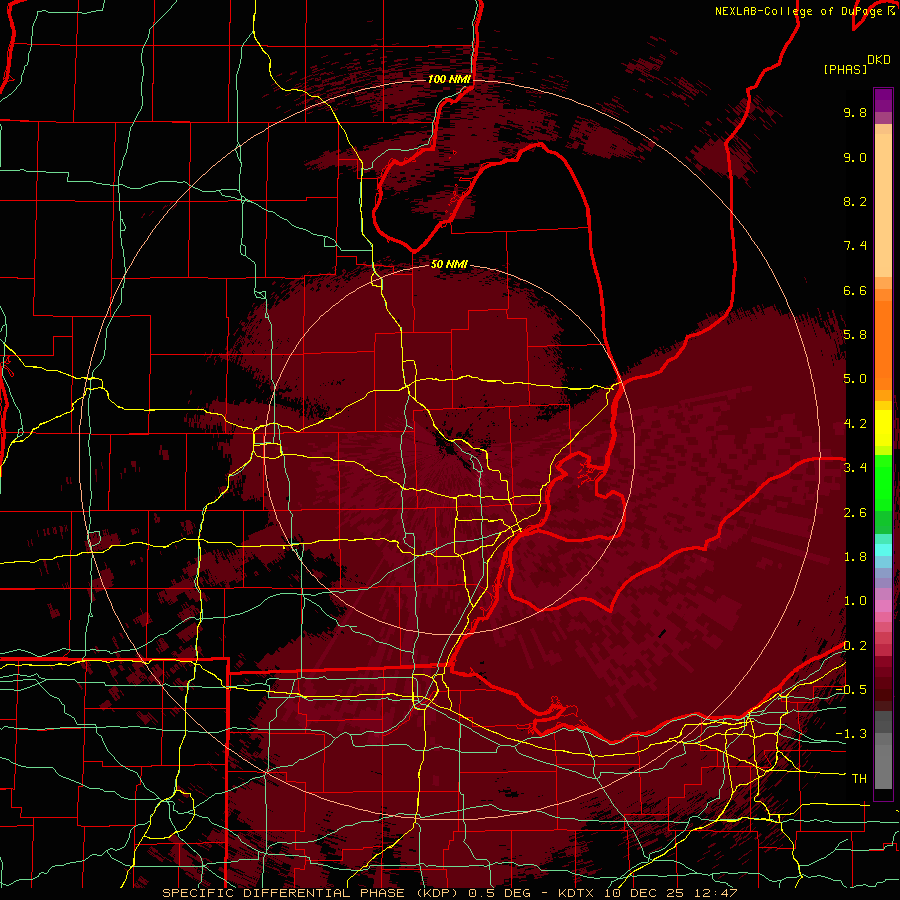
Task: Select the cyan segment of the color bar
Action: tap(883, 550)
